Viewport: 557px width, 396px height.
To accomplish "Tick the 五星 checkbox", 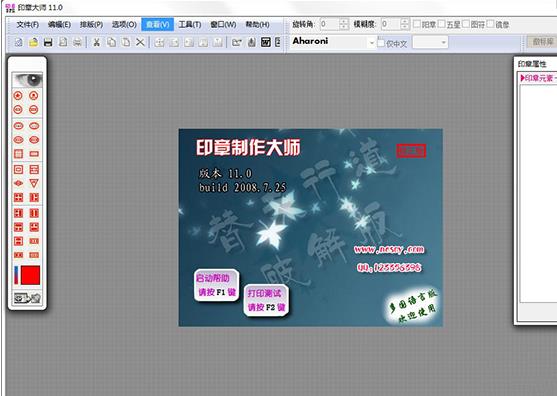I will coord(442,24).
